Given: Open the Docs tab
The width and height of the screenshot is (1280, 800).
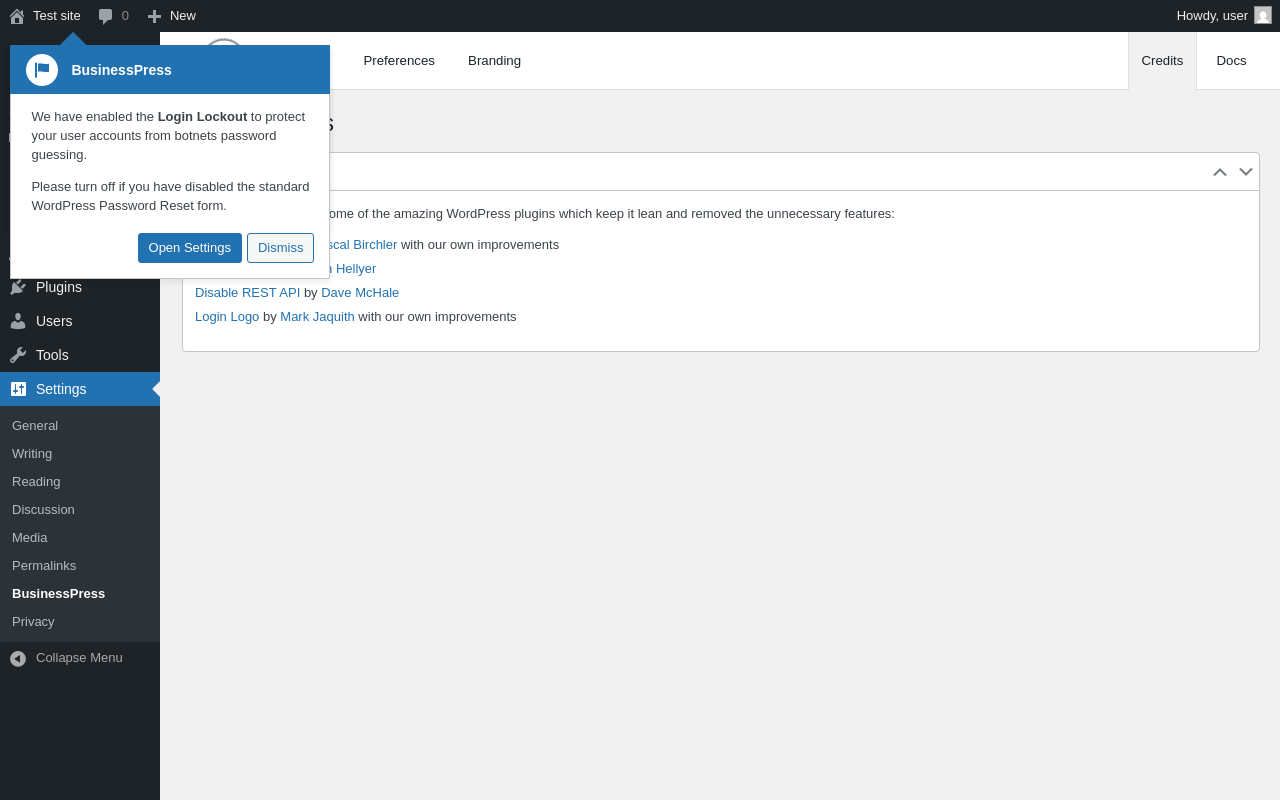Looking at the screenshot, I should click(x=1231, y=61).
